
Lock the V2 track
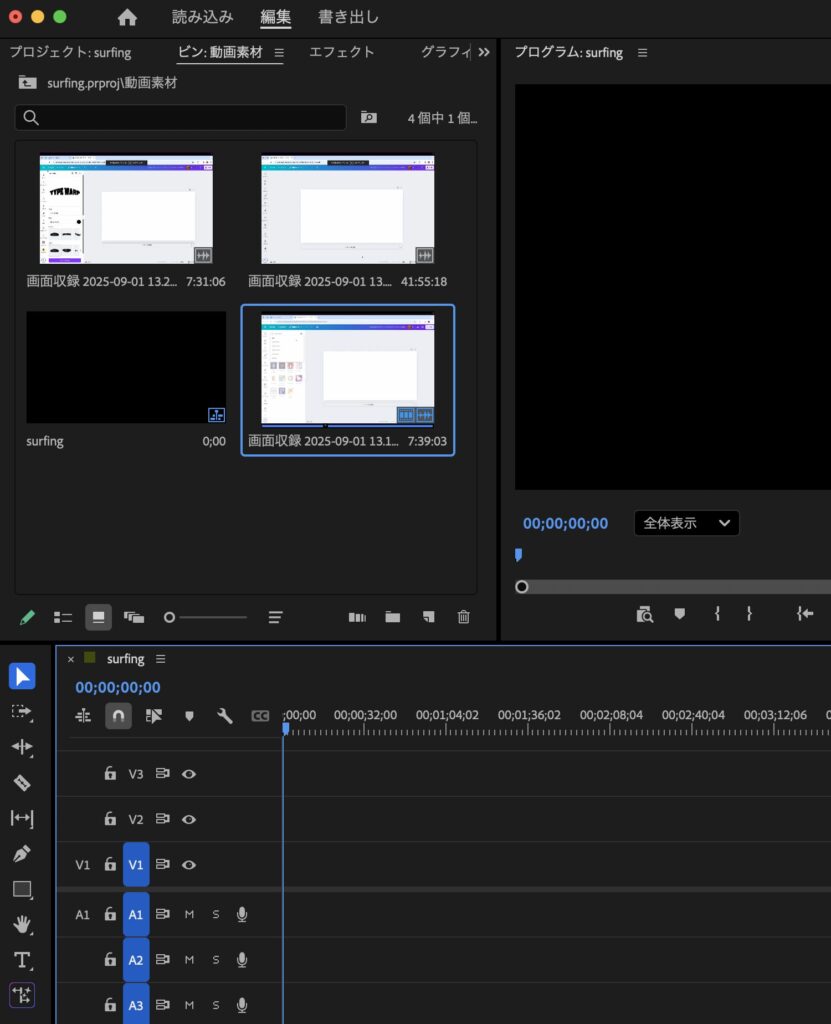point(110,819)
